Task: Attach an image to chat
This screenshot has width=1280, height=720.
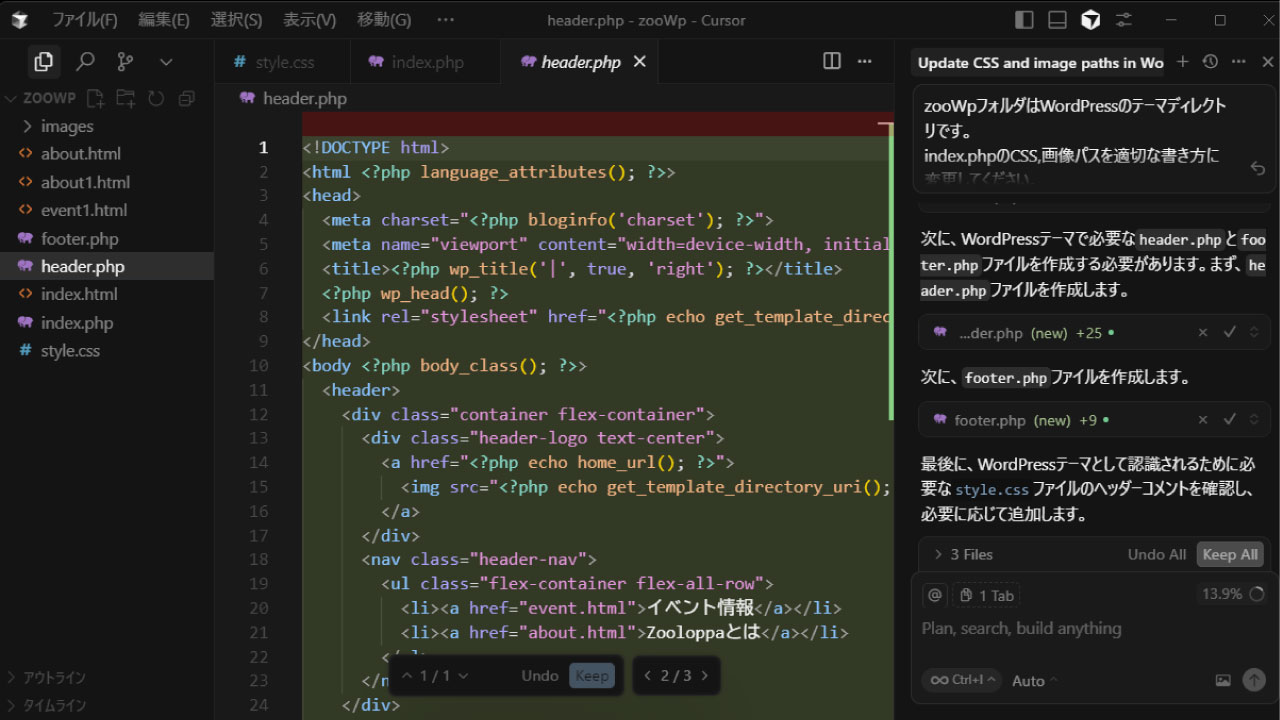Action: (1223, 680)
